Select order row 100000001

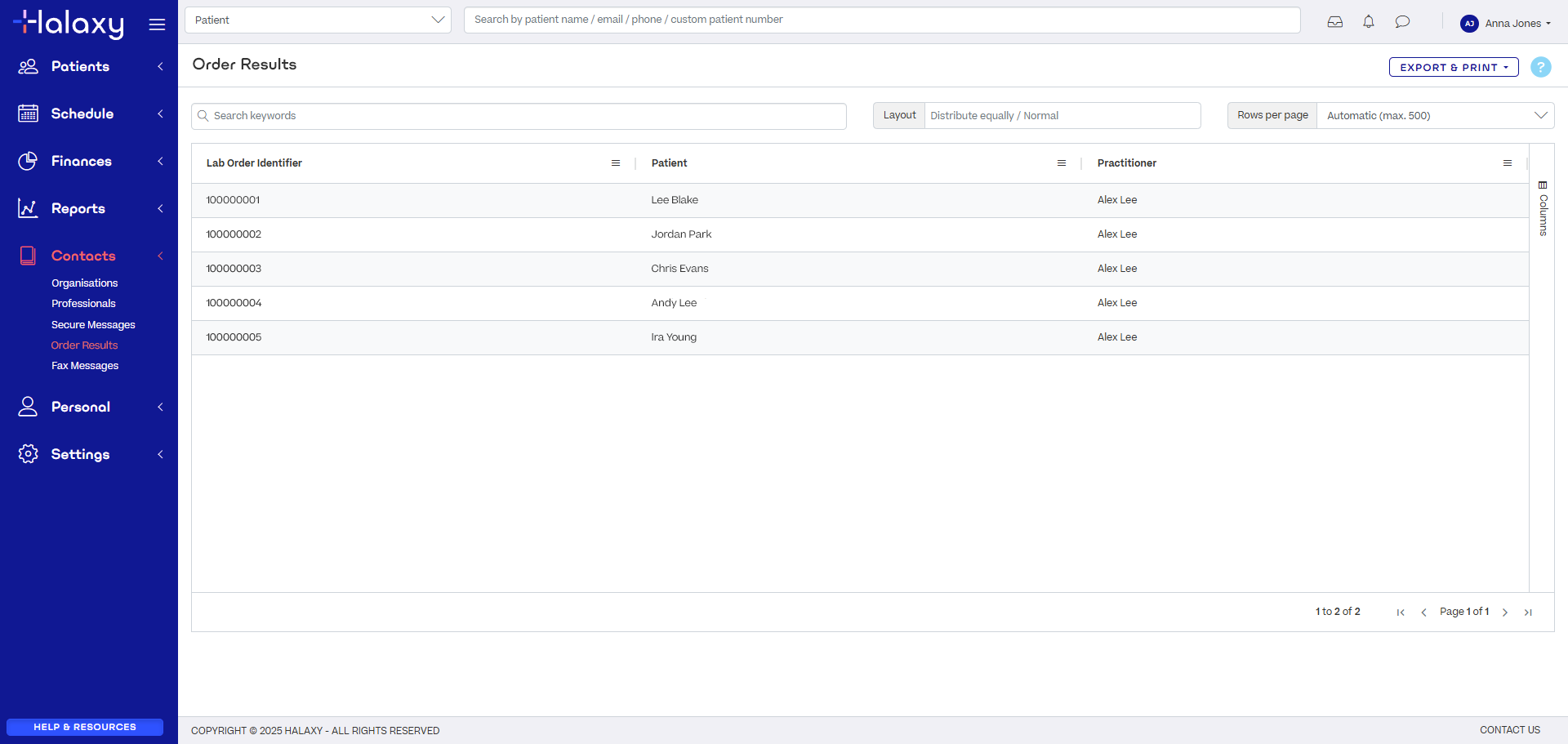tap(860, 200)
